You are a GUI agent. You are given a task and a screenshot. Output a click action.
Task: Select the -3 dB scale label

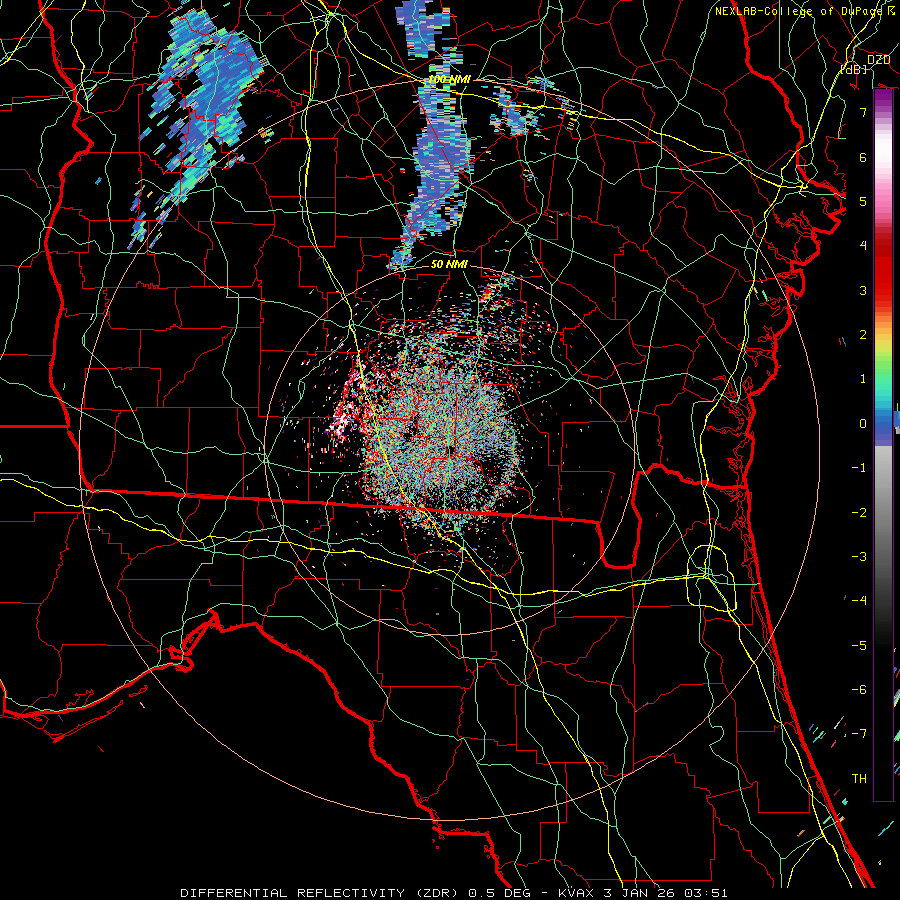click(859, 557)
